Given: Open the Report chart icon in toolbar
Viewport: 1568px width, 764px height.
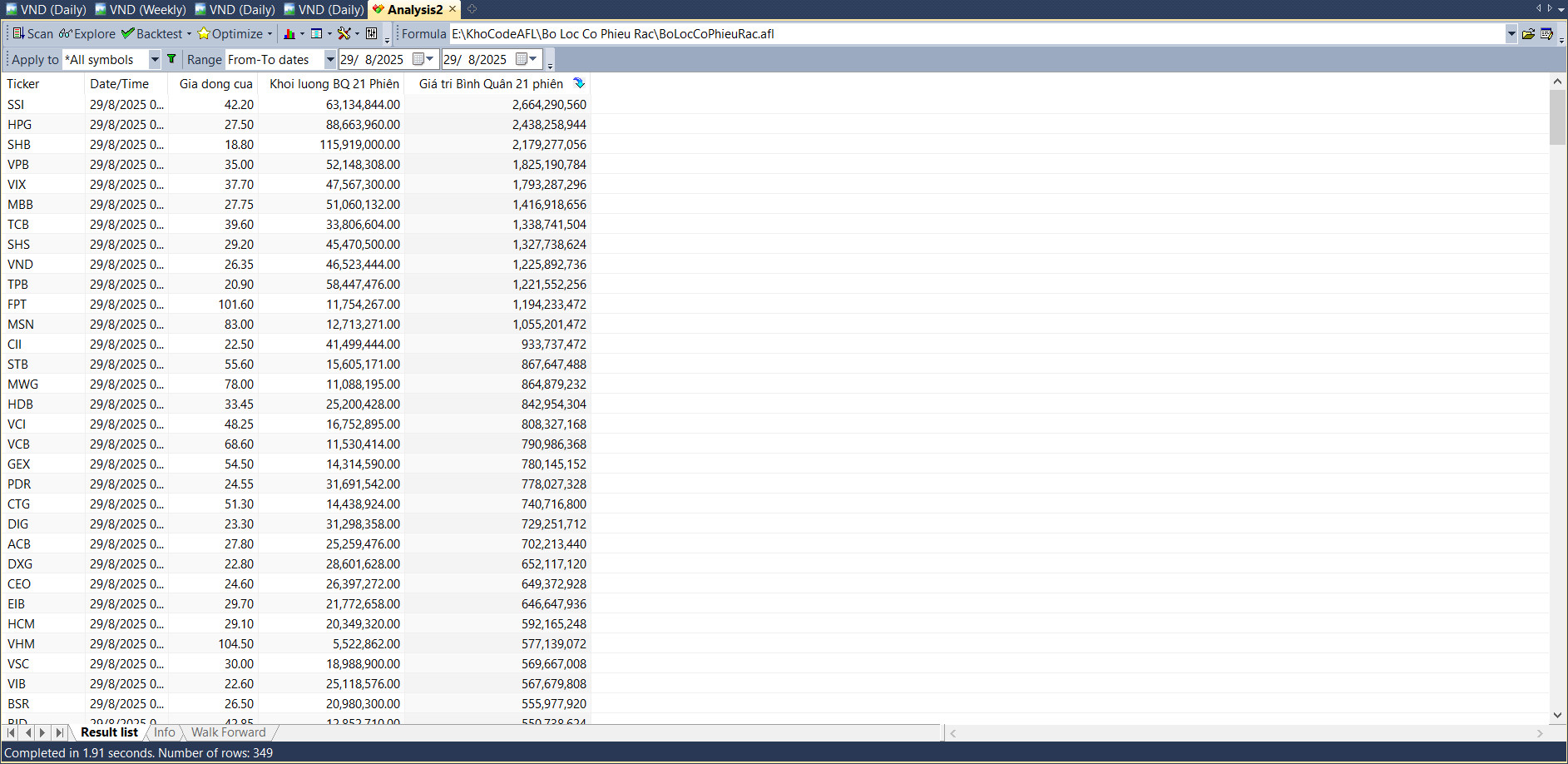Looking at the screenshot, I should (289, 34).
